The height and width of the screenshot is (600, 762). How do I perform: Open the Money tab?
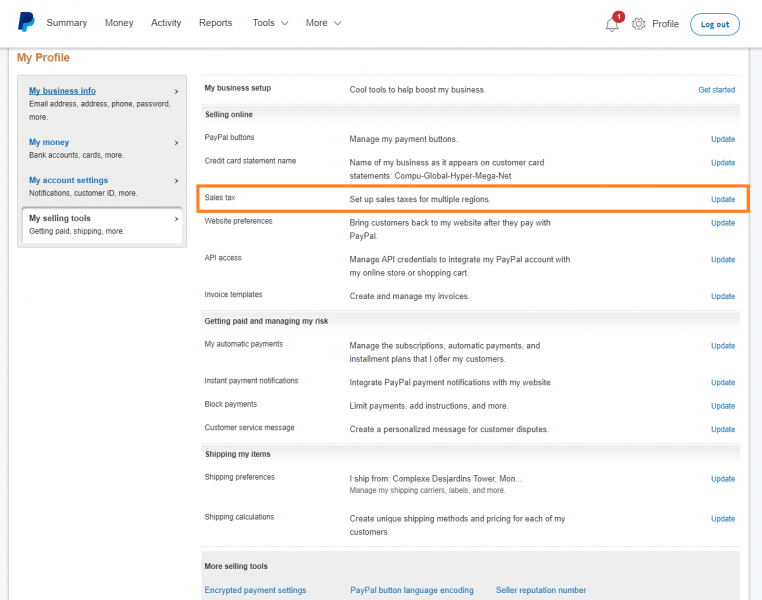click(x=119, y=23)
